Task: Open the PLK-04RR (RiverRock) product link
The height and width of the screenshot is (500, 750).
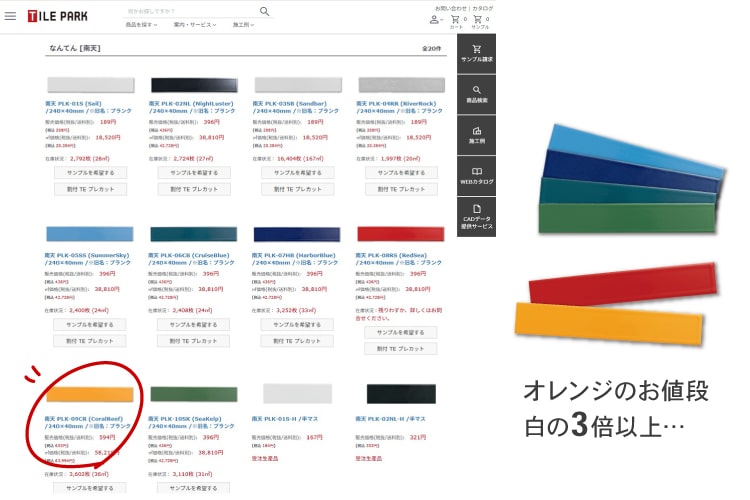Action: [399, 107]
